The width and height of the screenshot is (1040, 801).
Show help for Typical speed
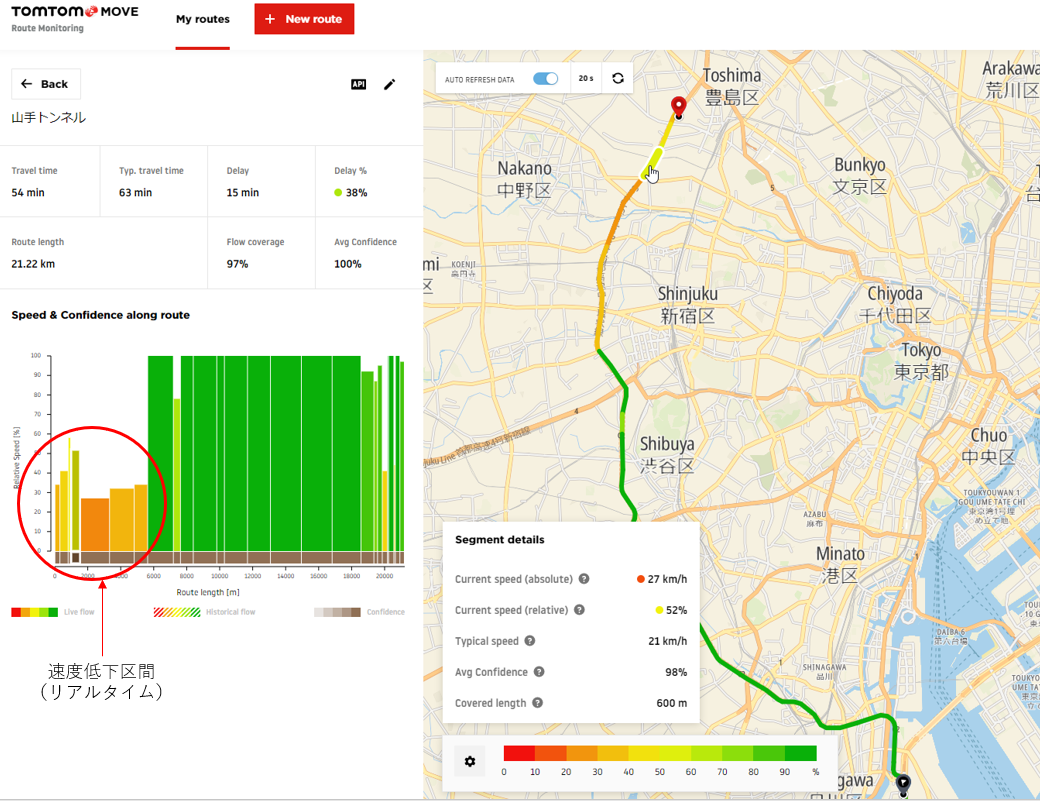click(529, 641)
